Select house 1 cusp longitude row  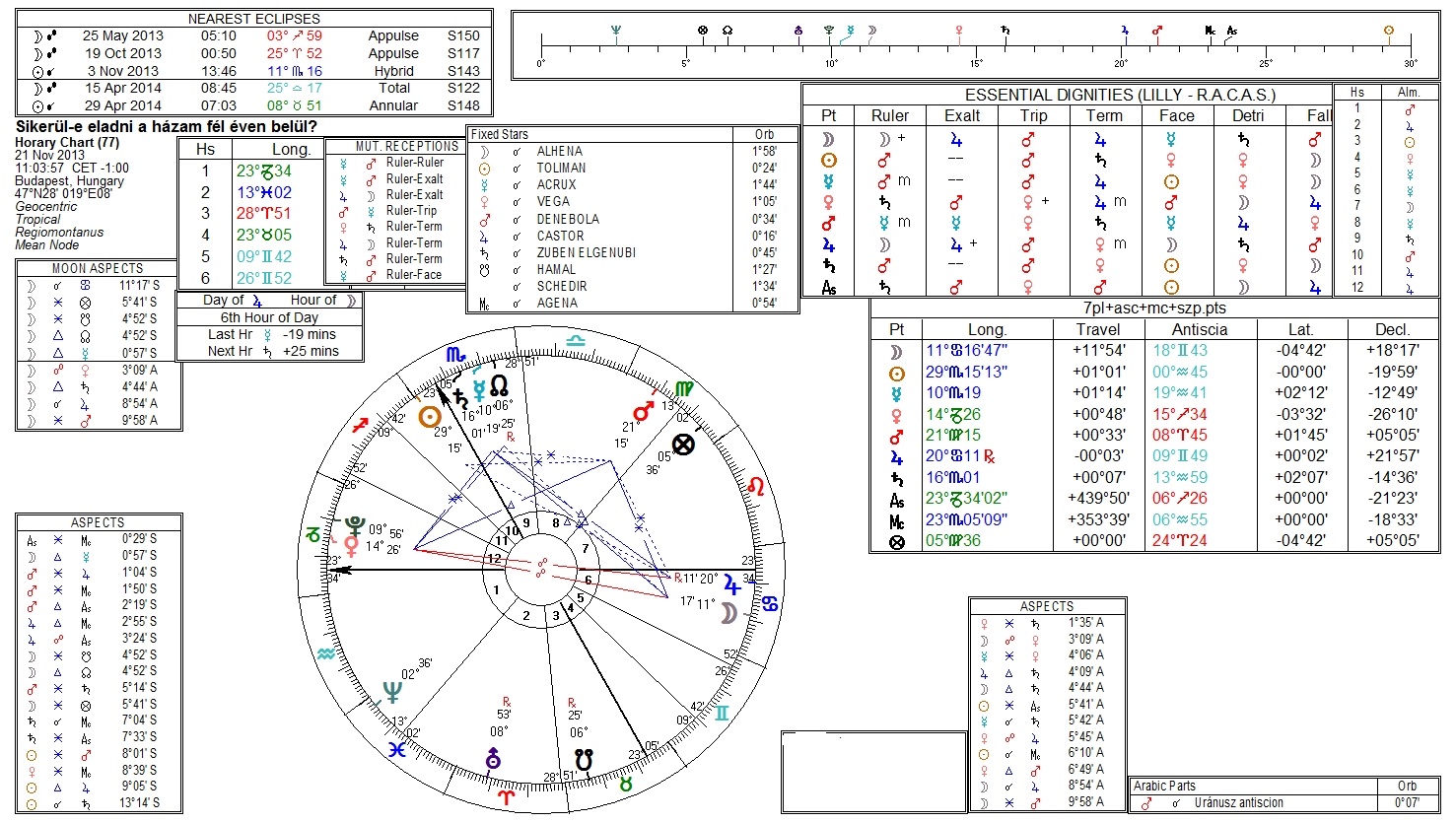point(250,171)
